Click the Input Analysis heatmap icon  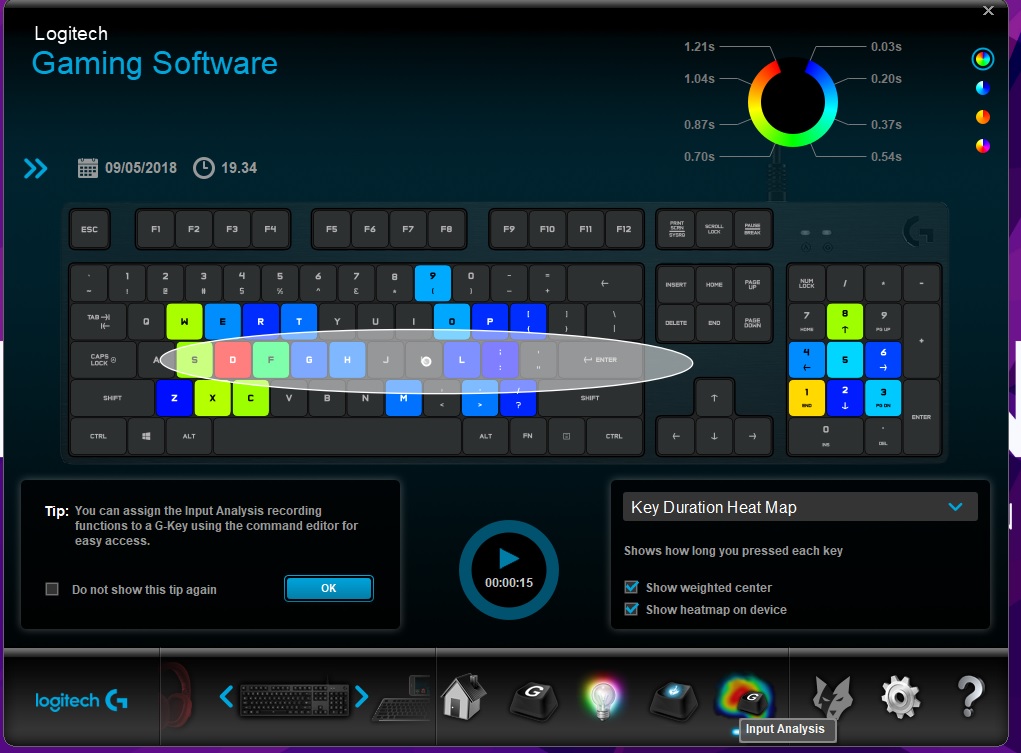pos(745,695)
